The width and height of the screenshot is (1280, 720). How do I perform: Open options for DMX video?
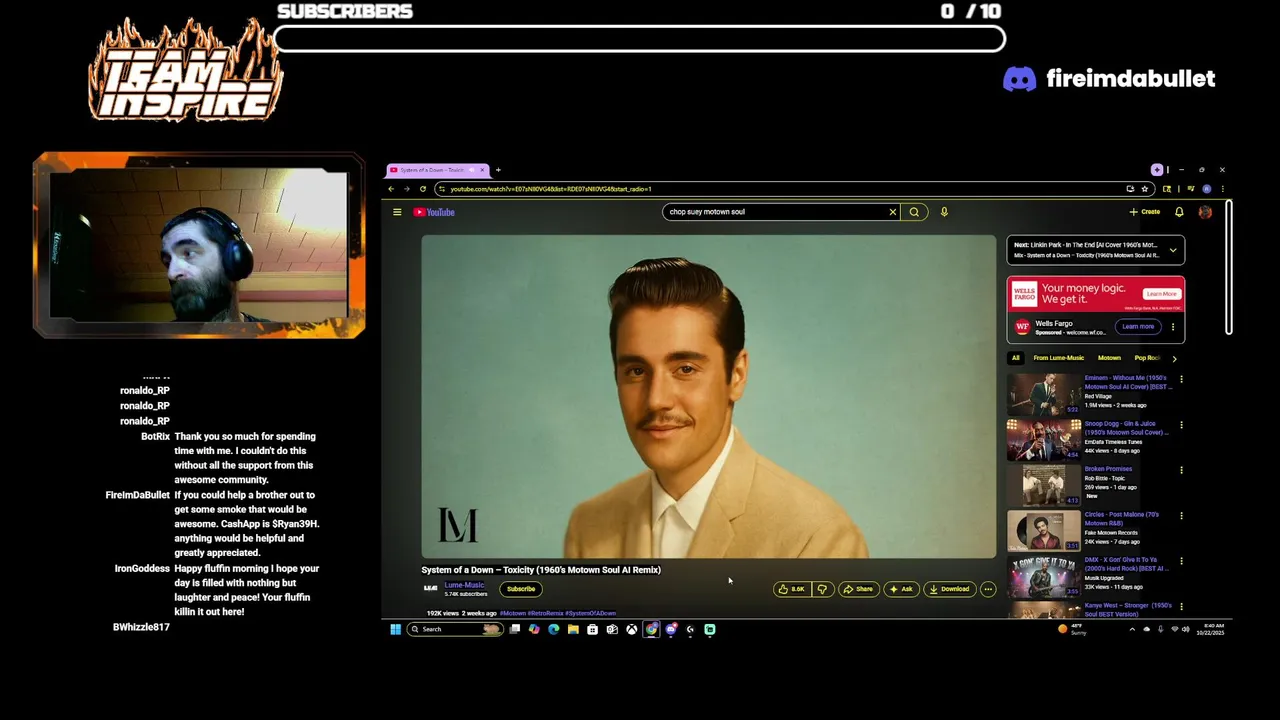pos(1181,561)
